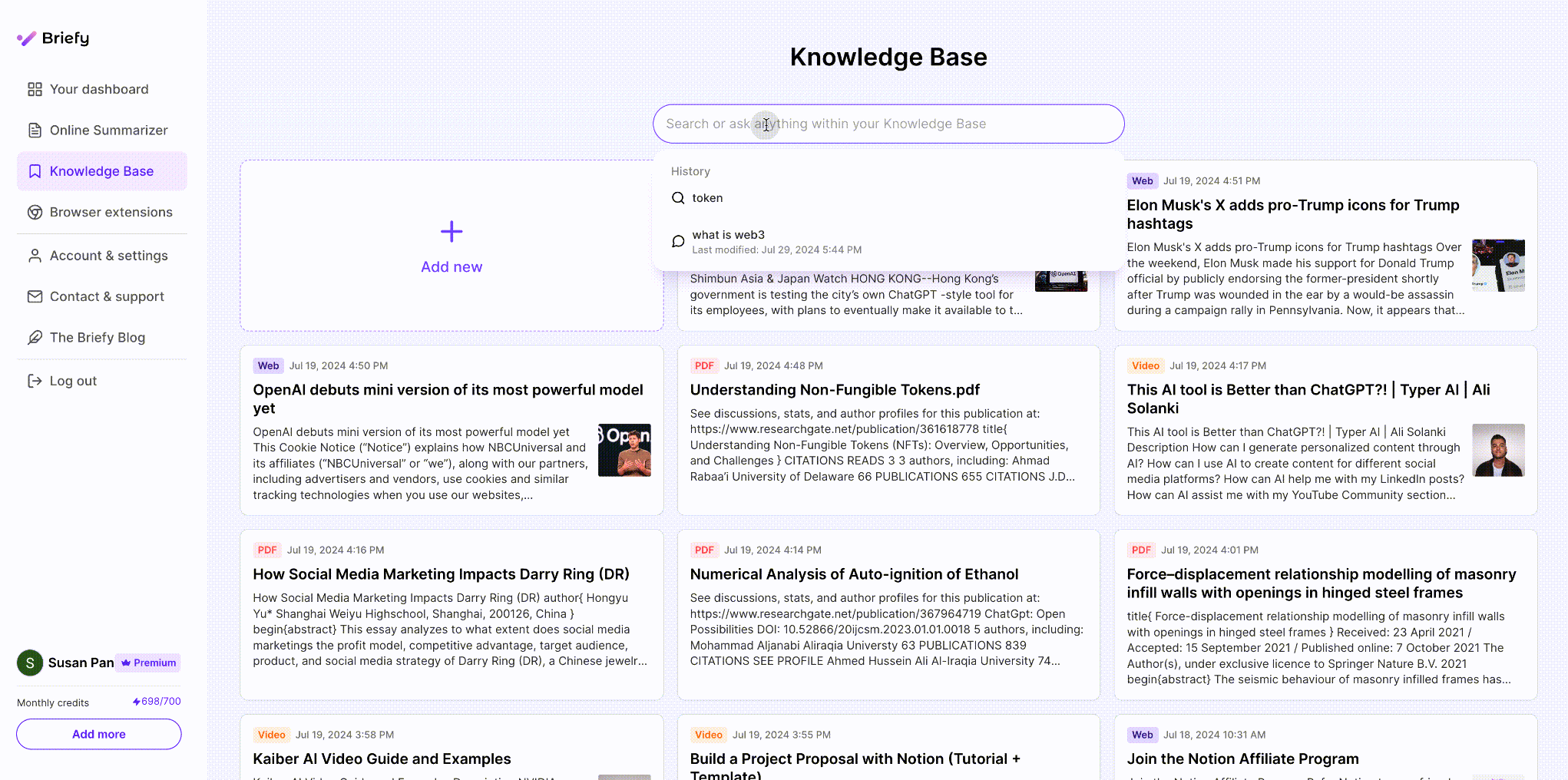Click the Browser extensions chrome icon
Viewport: 1568px width, 780px height.
(35, 213)
